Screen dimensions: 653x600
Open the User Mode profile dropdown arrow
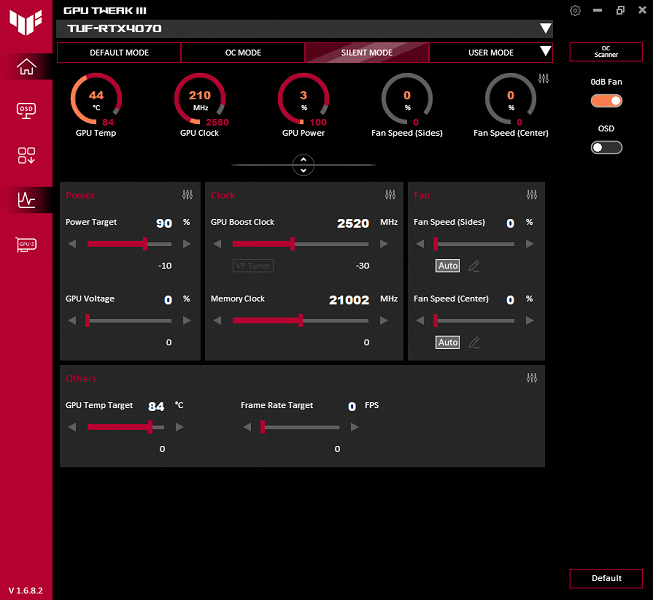click(545, 51)
